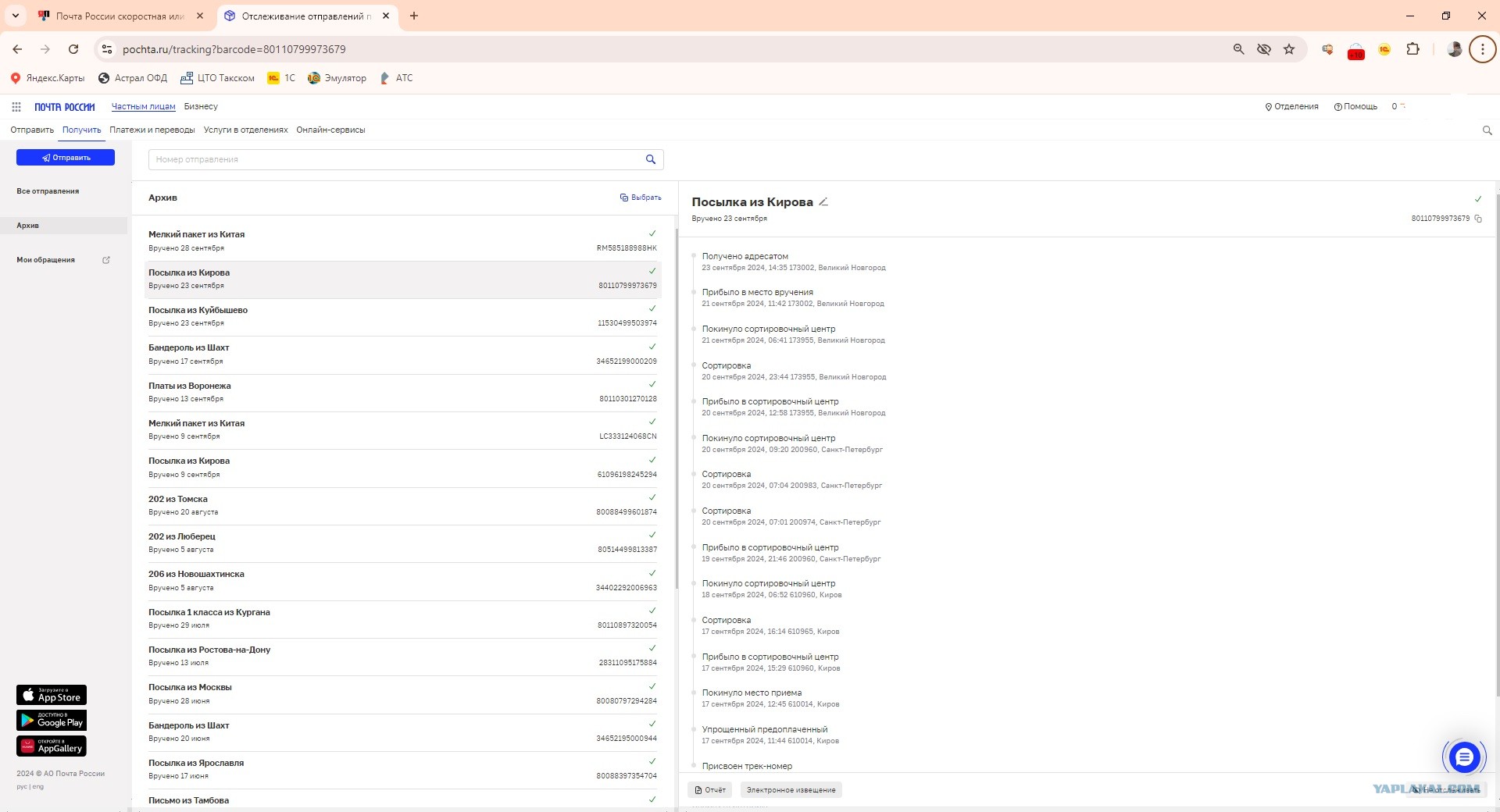Click the blue Отправить button
Screen dimensions: 1500x812
point(66,158)
